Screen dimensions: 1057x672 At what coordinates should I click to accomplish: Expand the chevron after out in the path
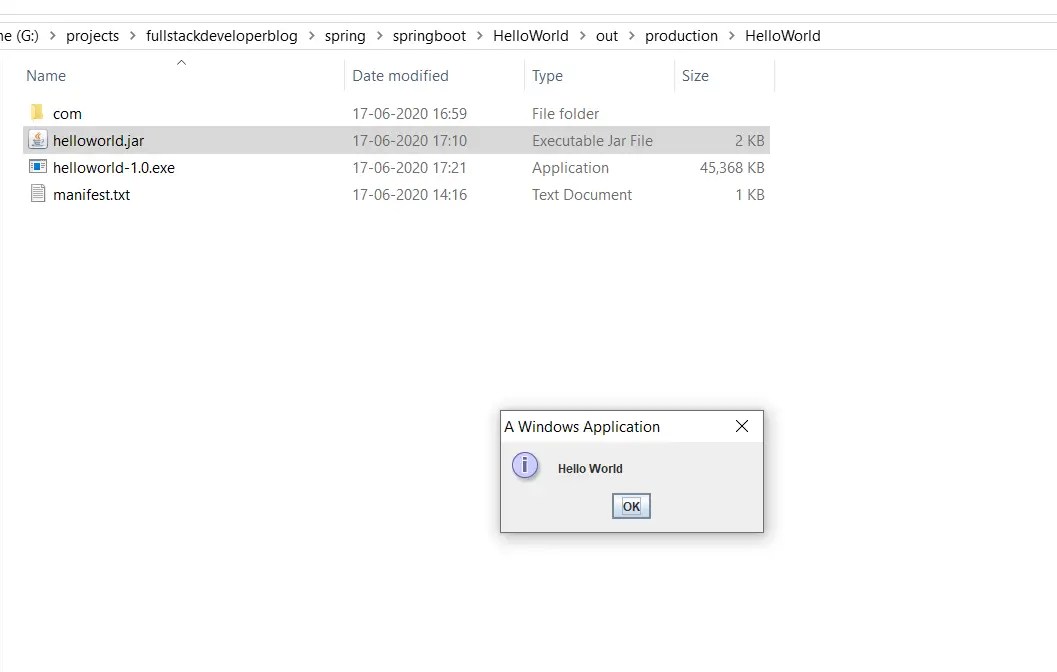pyautogui.click(x=632, y=36)
